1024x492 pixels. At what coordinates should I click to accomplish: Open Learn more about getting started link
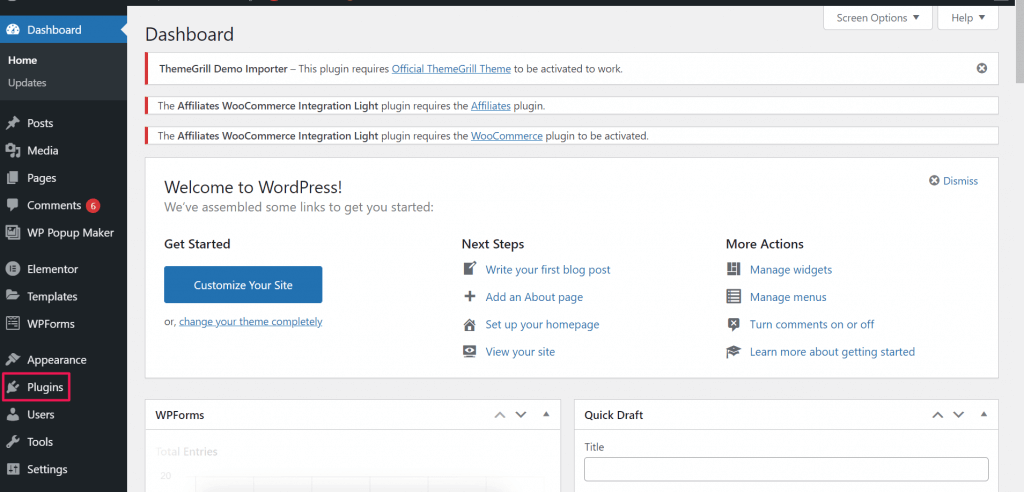click(832, 352)
